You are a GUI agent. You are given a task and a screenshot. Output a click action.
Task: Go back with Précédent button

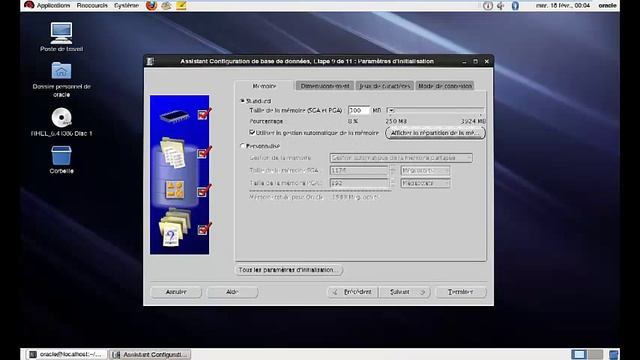(353, 292)
